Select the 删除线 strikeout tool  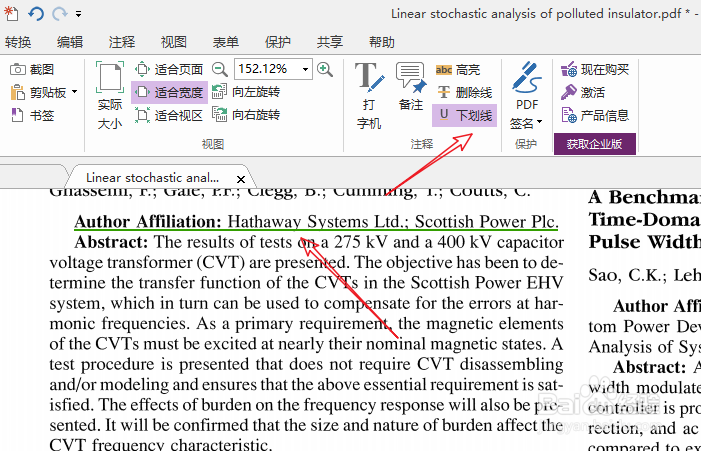(464, 93)
